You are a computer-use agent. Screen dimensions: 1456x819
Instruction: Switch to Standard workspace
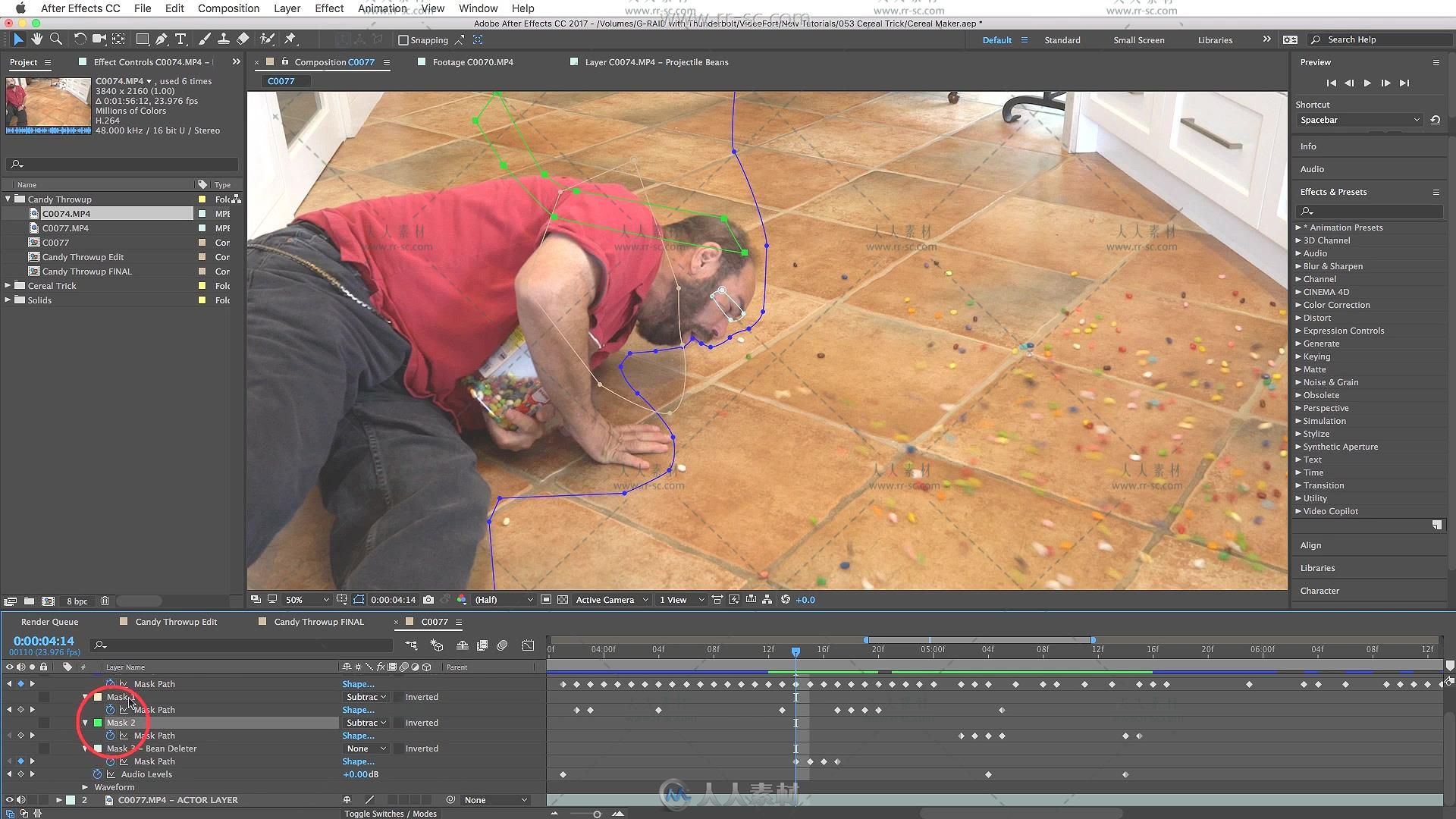(x=1062, y=40)
